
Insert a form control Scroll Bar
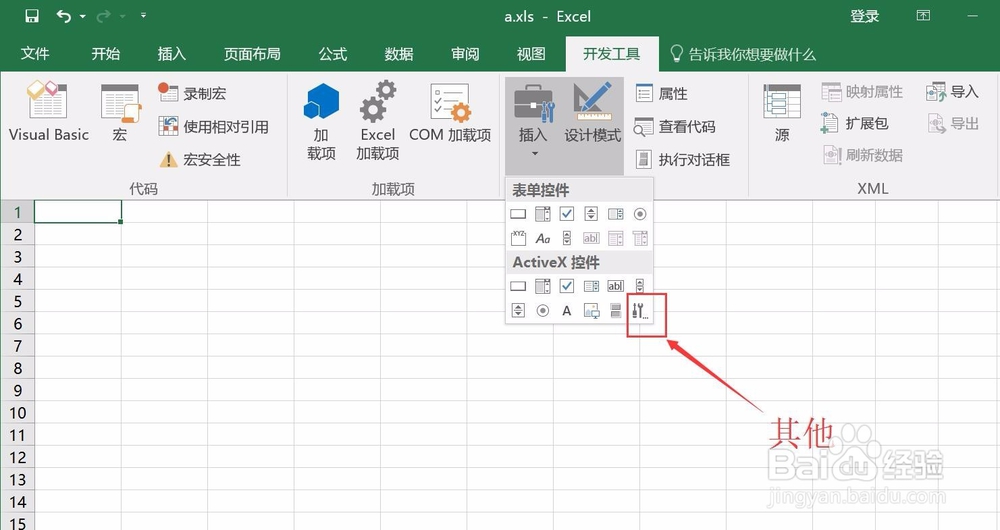click(567, 238)
